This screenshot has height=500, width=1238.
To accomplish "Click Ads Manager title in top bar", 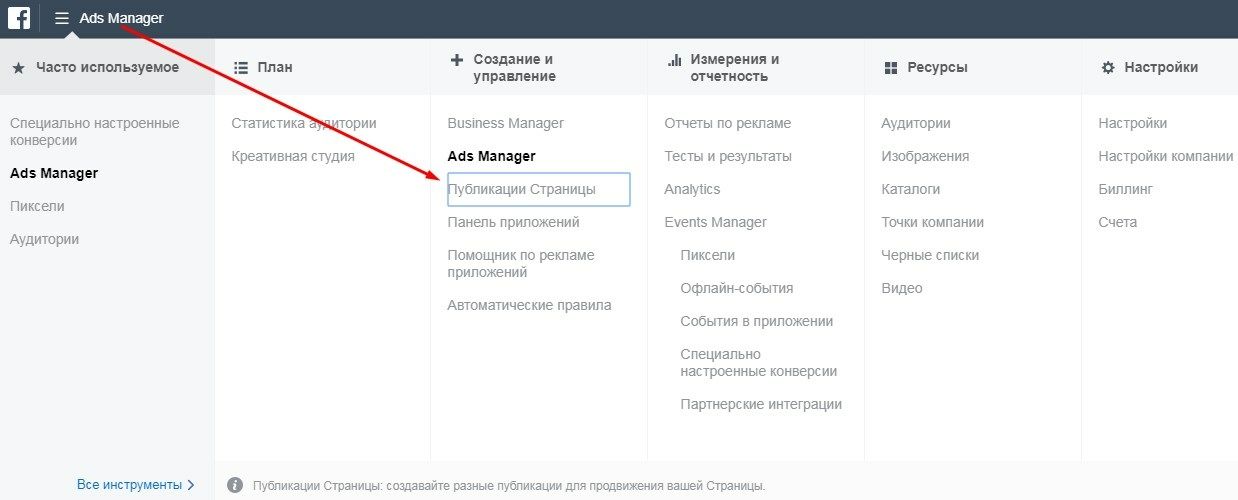I will pyautogui.click(x=121, y=18).
